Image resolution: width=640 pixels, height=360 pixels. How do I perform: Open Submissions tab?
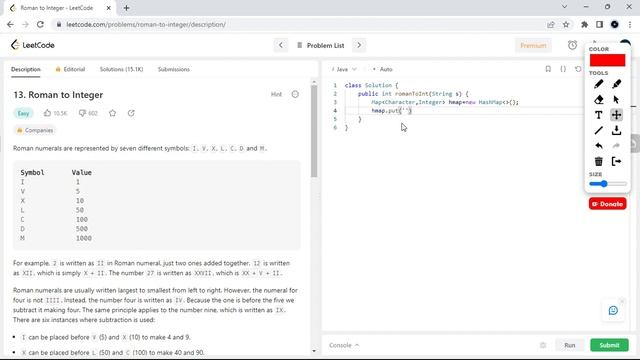pyautogui.click(x=174, y=69)
